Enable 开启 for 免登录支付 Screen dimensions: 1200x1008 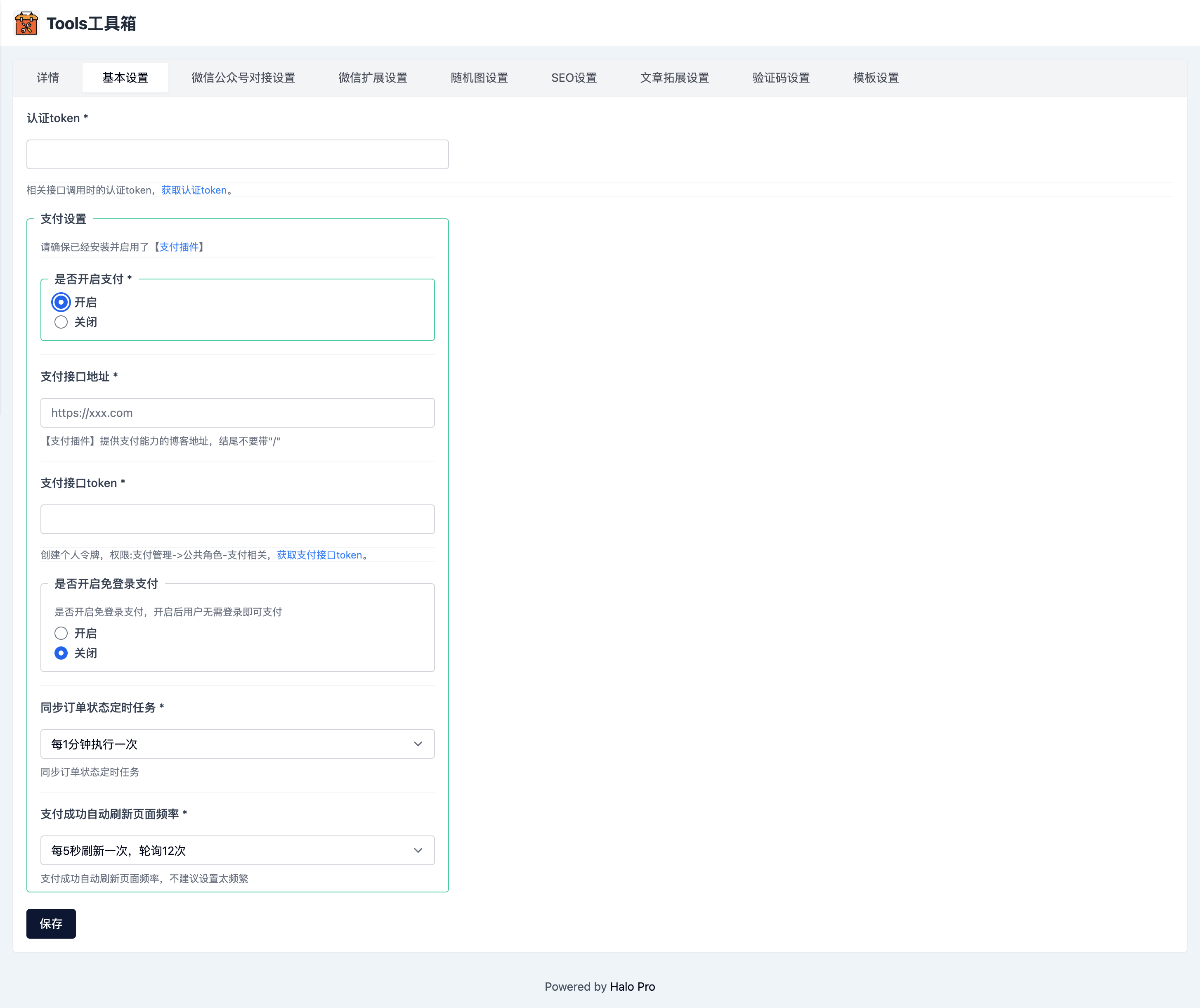[x=61, y=633]
